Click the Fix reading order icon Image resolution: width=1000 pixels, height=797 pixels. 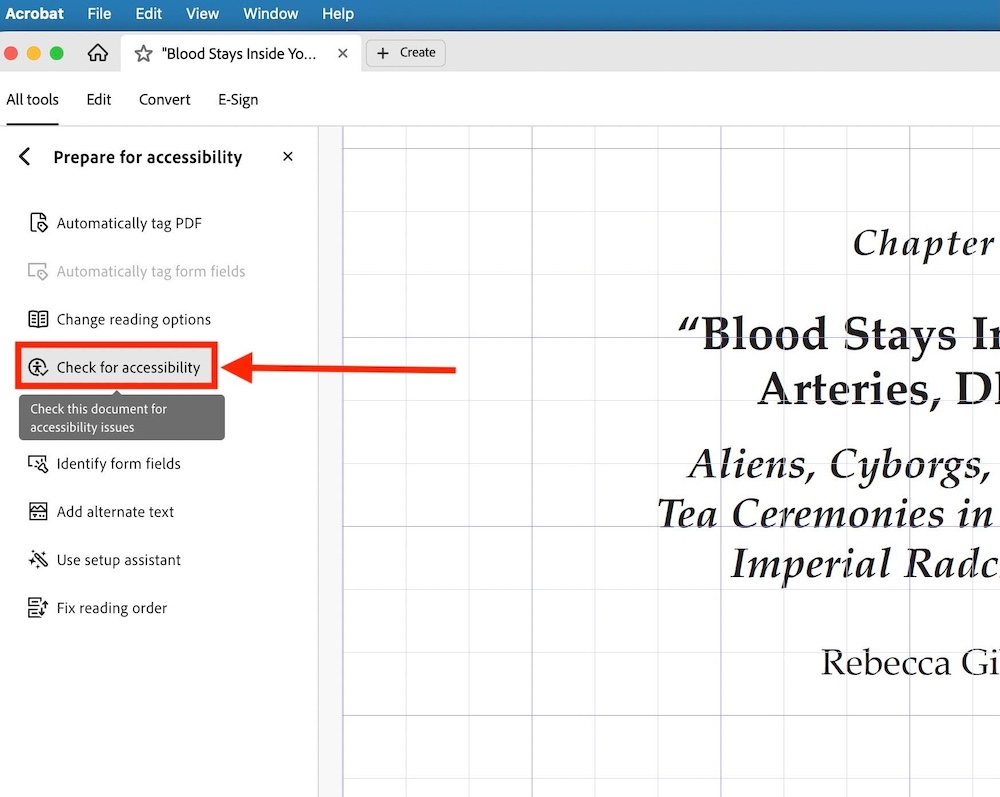pos(38,608)
